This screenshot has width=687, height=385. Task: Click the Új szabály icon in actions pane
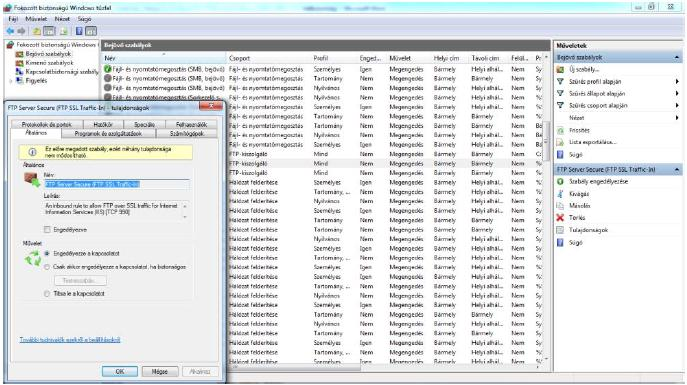pos(560,70)
